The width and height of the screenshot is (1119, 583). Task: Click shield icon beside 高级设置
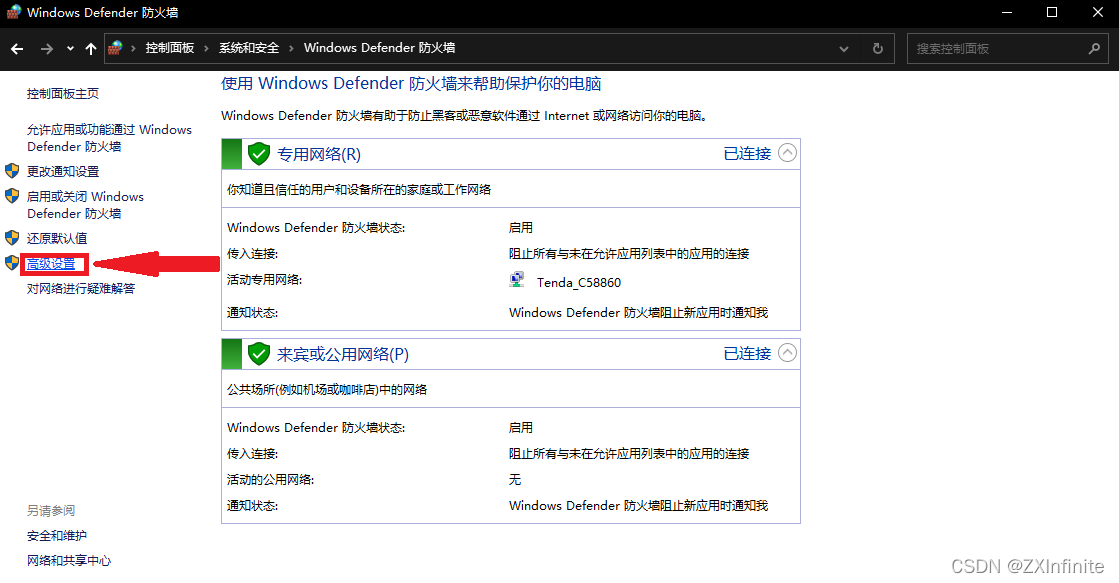click(x=12, y=263)
